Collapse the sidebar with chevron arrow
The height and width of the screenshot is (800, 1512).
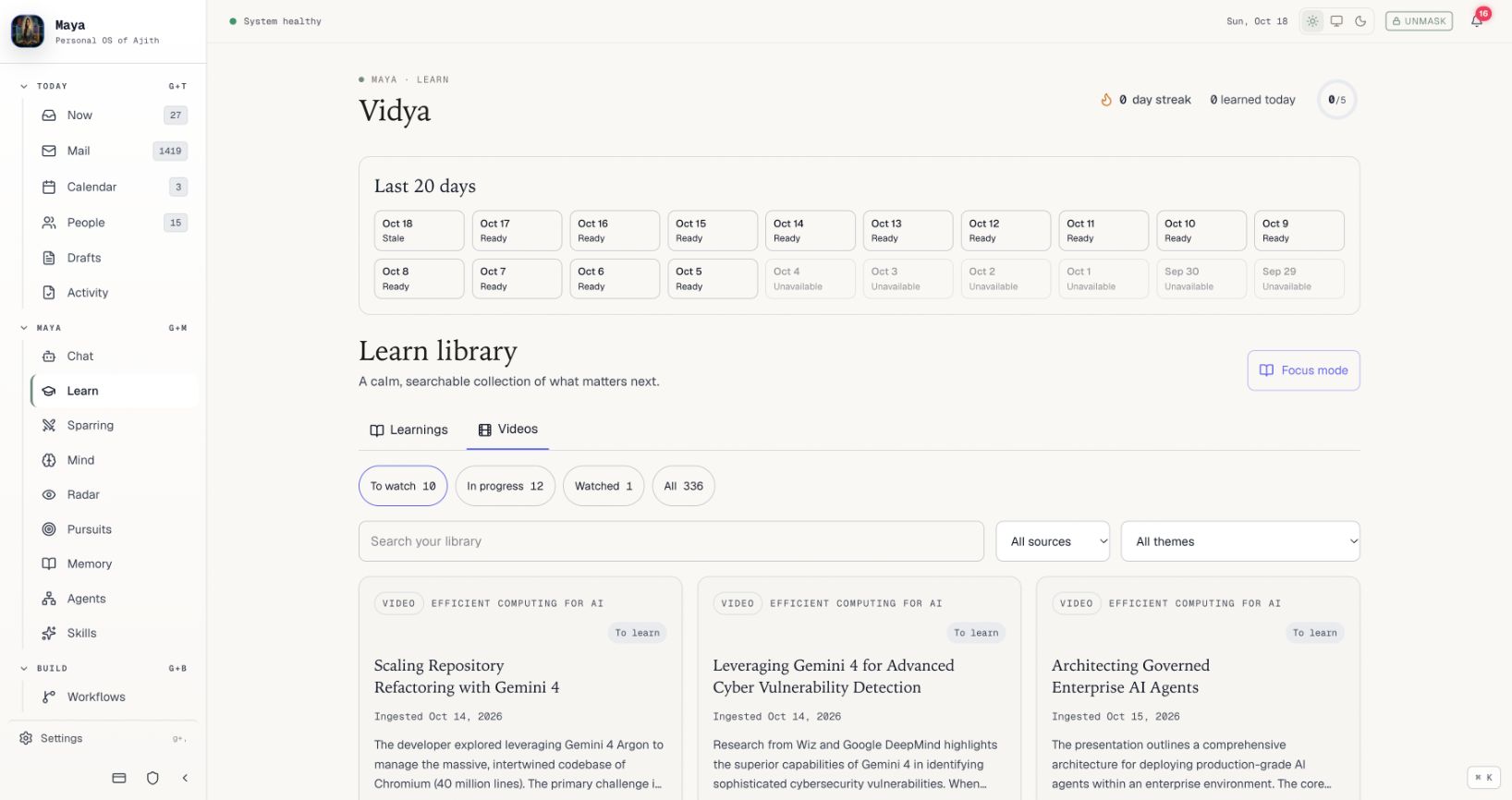coord(185,778)
